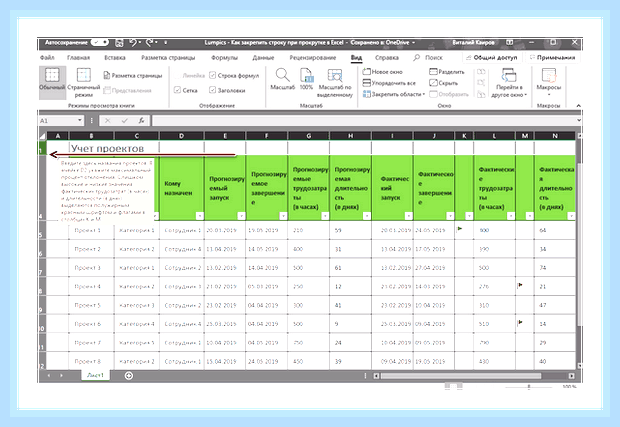Click the Разделить button

pos(447,72)
